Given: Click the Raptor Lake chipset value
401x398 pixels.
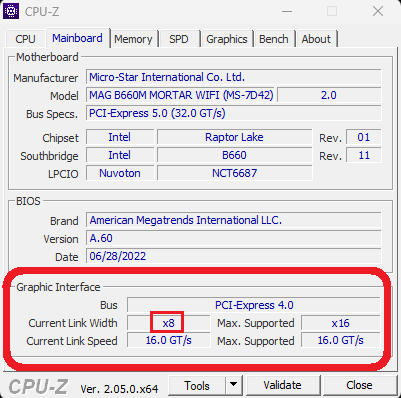Looking at the screenshot, I should (x=234, y=137).
